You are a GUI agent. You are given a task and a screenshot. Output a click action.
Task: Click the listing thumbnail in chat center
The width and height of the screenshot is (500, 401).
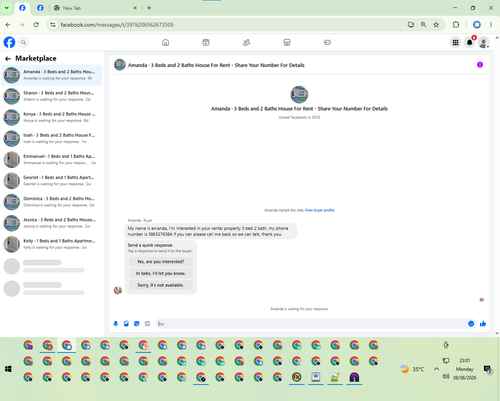click(x=299, y=95)
